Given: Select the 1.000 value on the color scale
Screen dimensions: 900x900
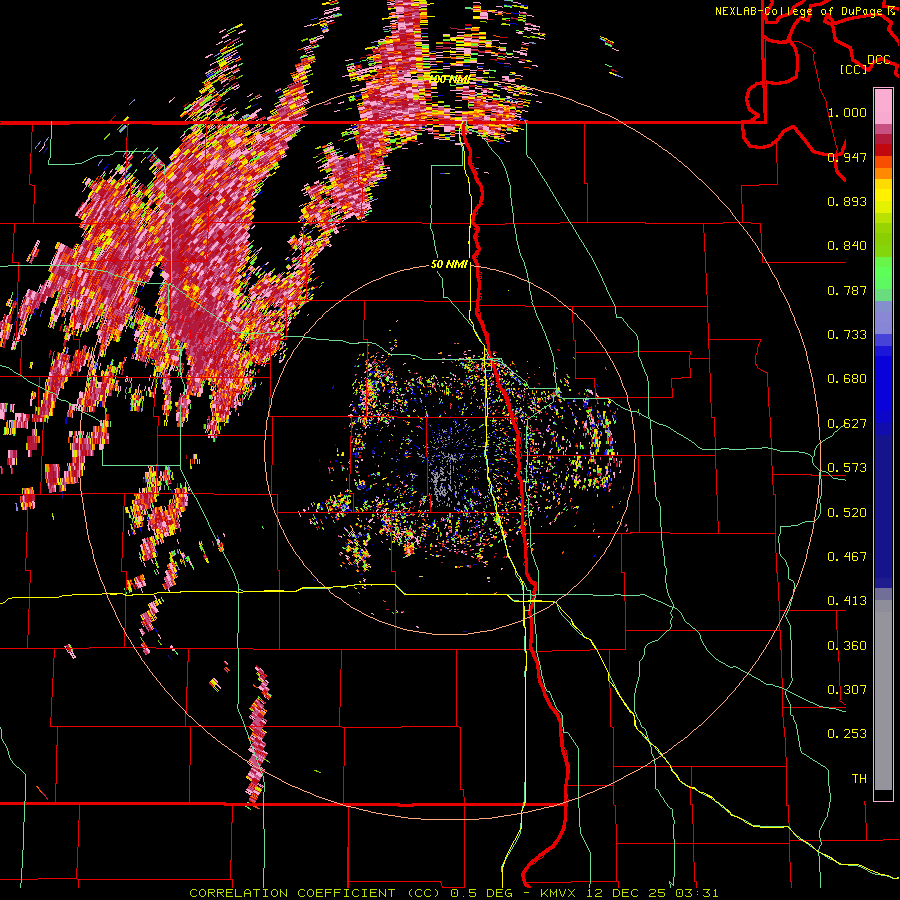Looking at the screenshot, I should point(847,112).
